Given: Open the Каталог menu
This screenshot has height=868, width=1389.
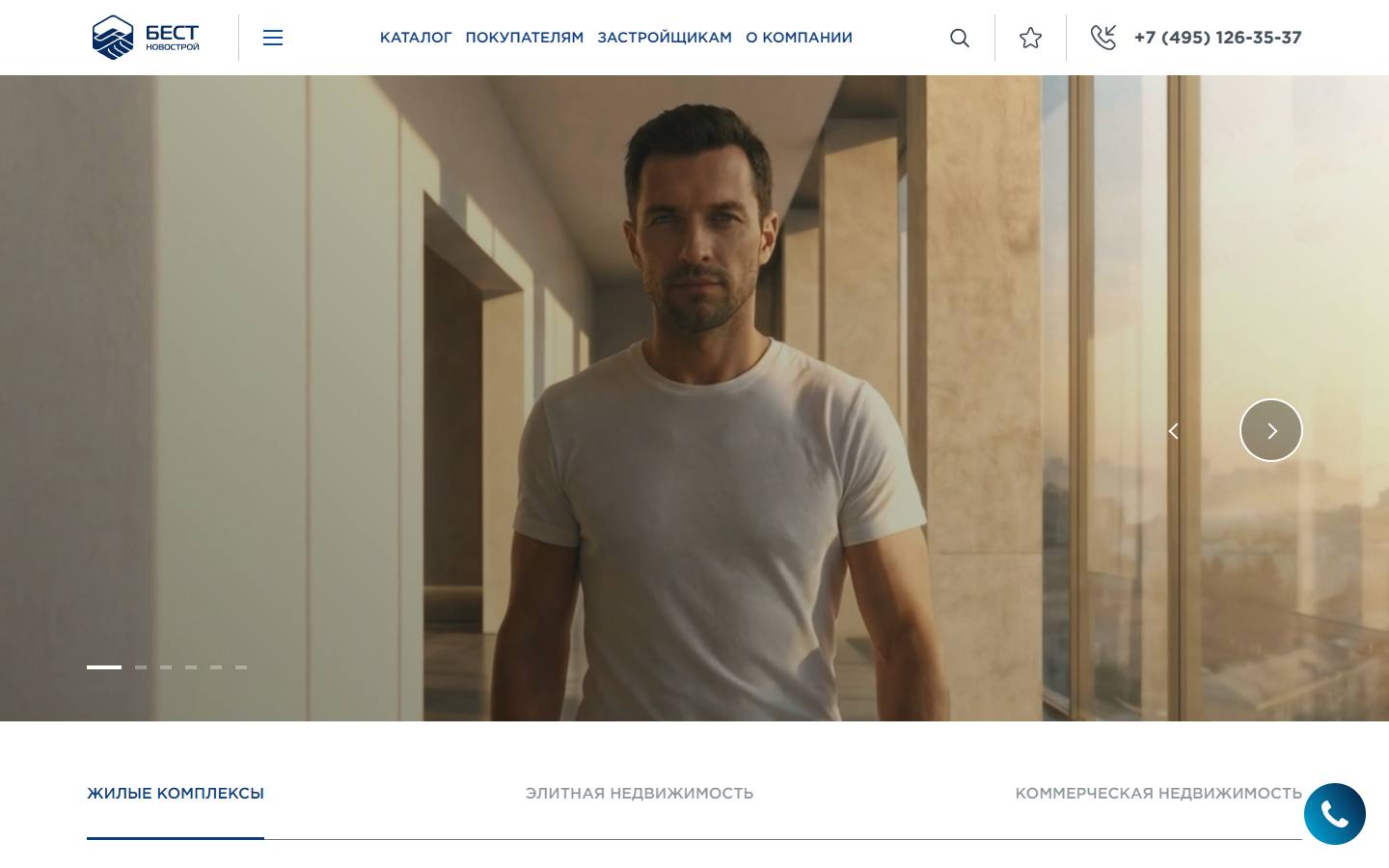Looking at the screenshot, I should (x=416, y=38).
